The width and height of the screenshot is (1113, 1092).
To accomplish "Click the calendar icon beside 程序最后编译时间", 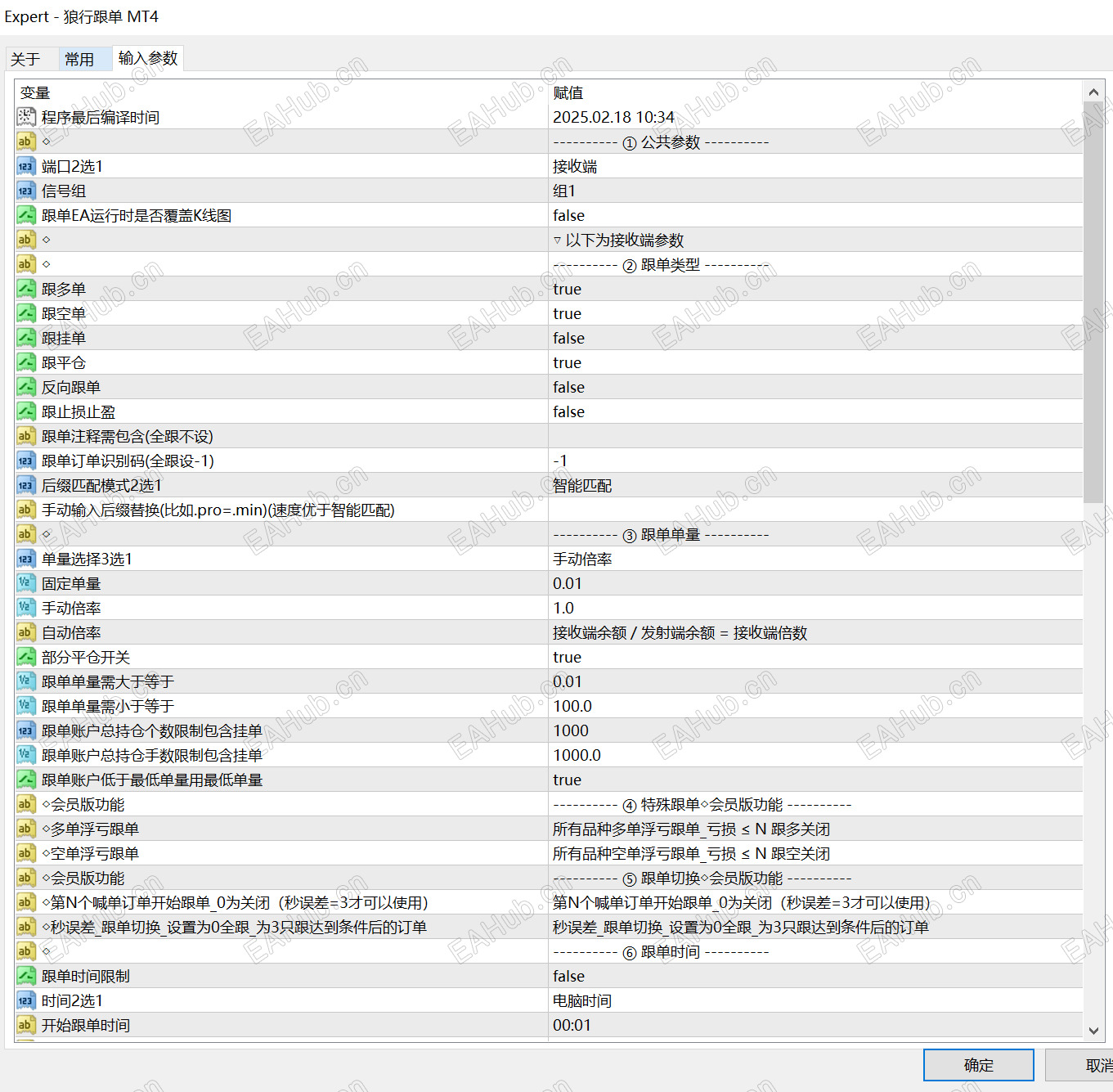I will 25,116.
